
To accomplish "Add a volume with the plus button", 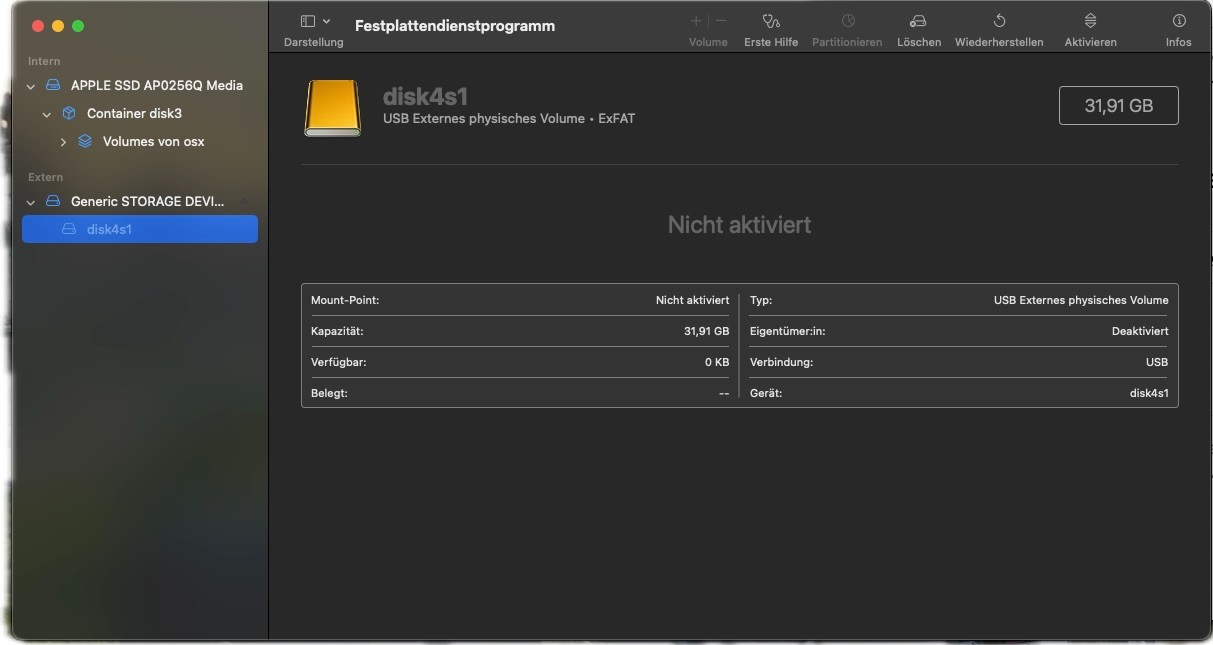I will point(696,21).
